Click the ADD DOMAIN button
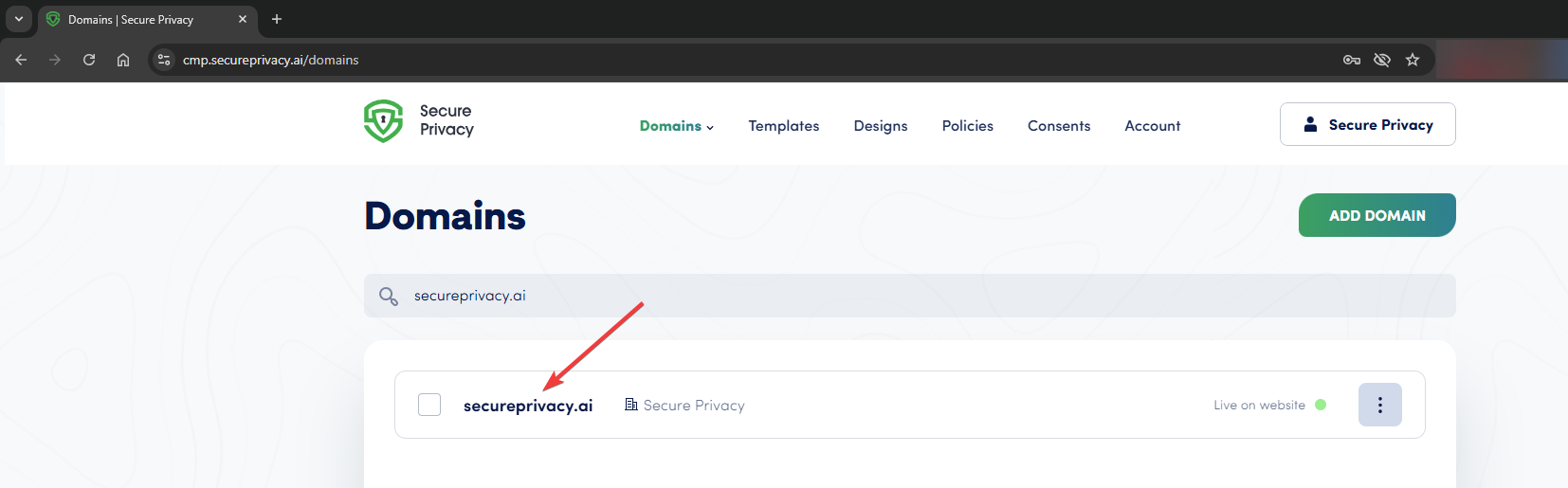The height and width of the screenshot is (488, 1568). pyautogui.click(x=1377, y=215)
